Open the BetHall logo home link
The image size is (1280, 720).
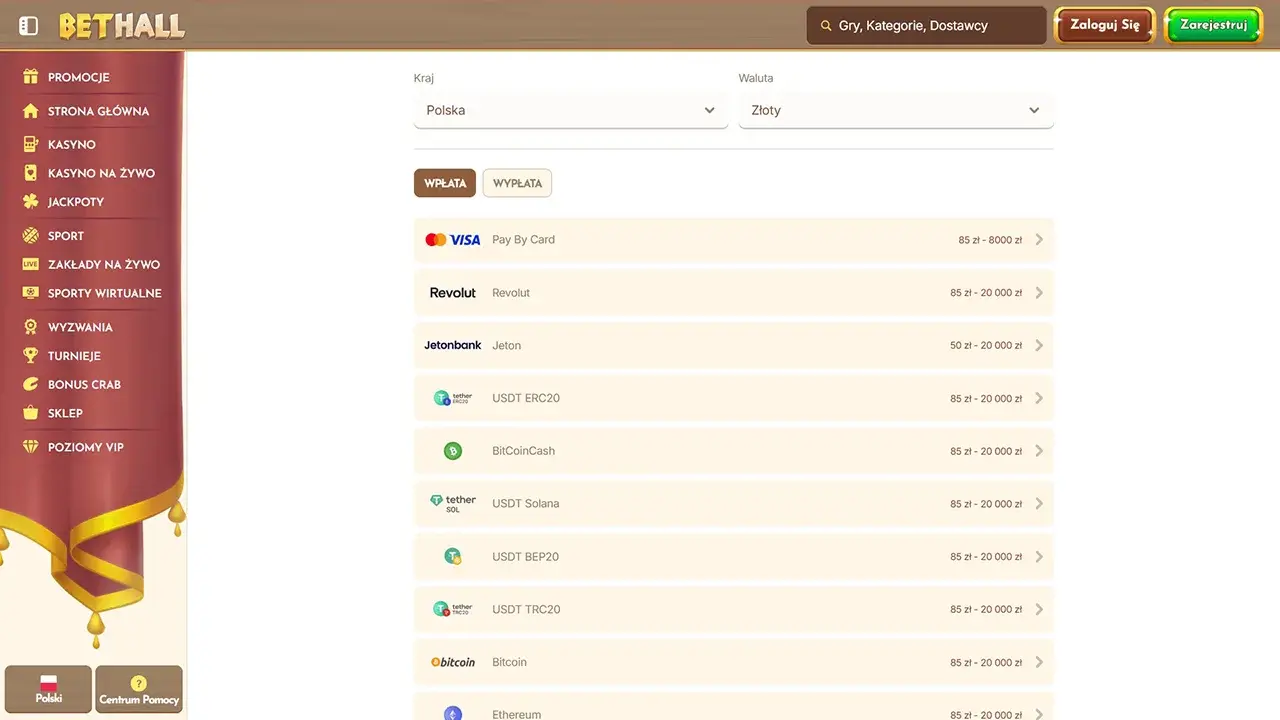(121, 26)
